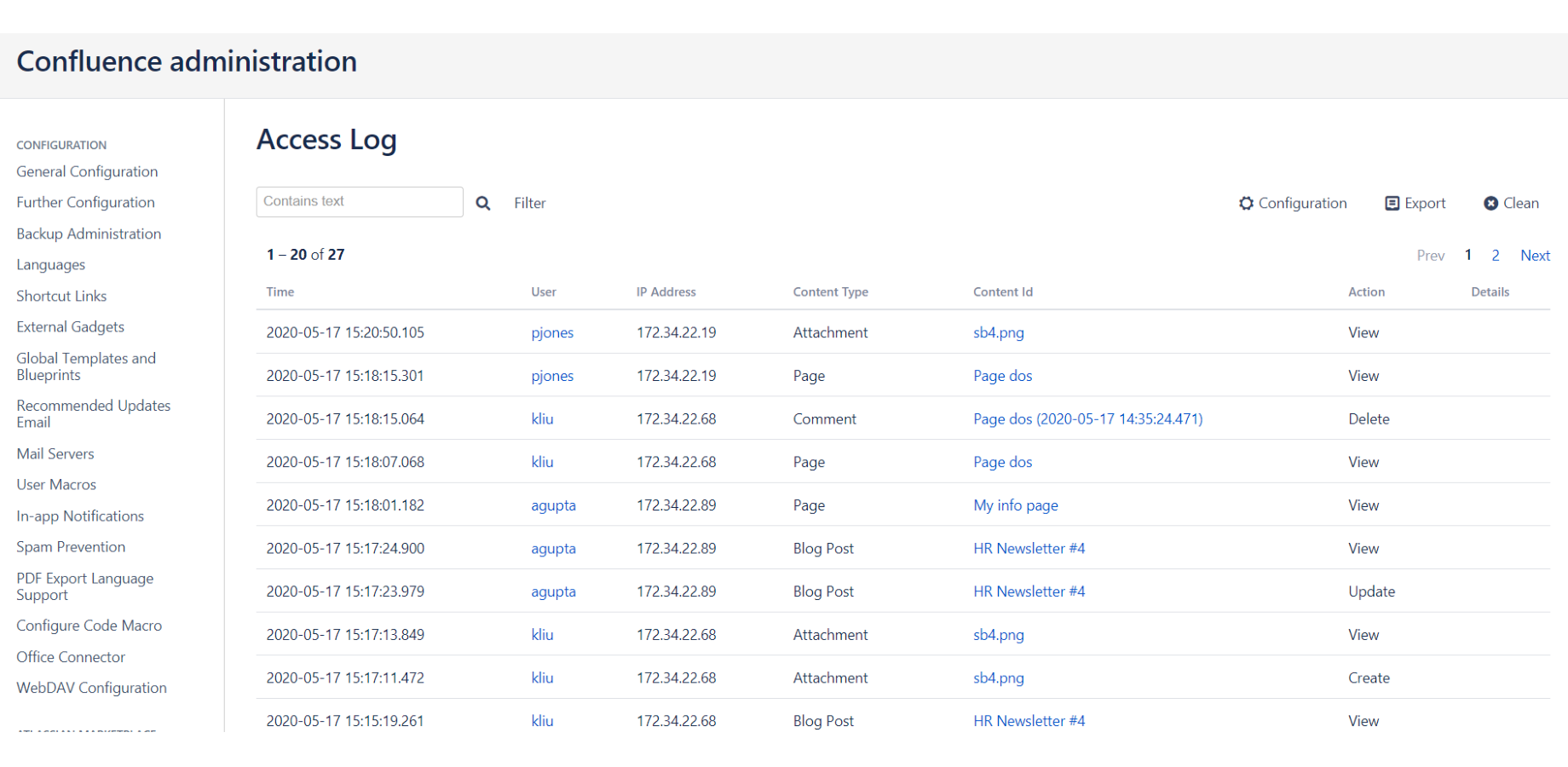Click the Details column header
1568x767 pixels.
[x=1490, y=291]
